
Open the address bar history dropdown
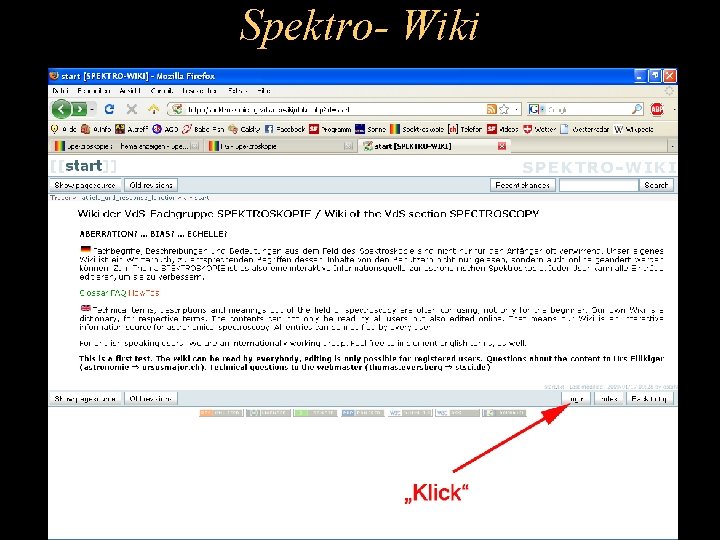516,109
